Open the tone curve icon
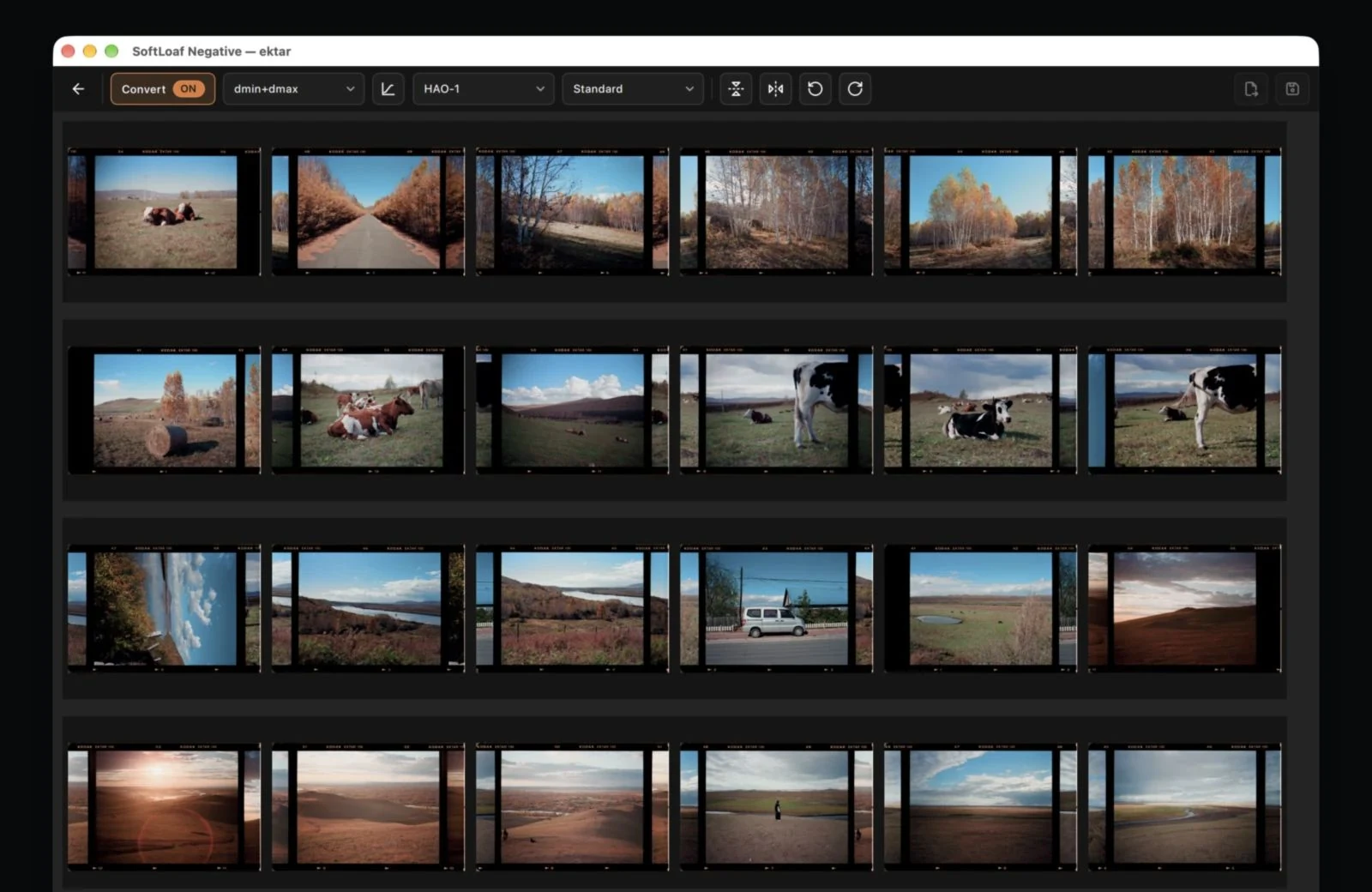 click(388, 89)
